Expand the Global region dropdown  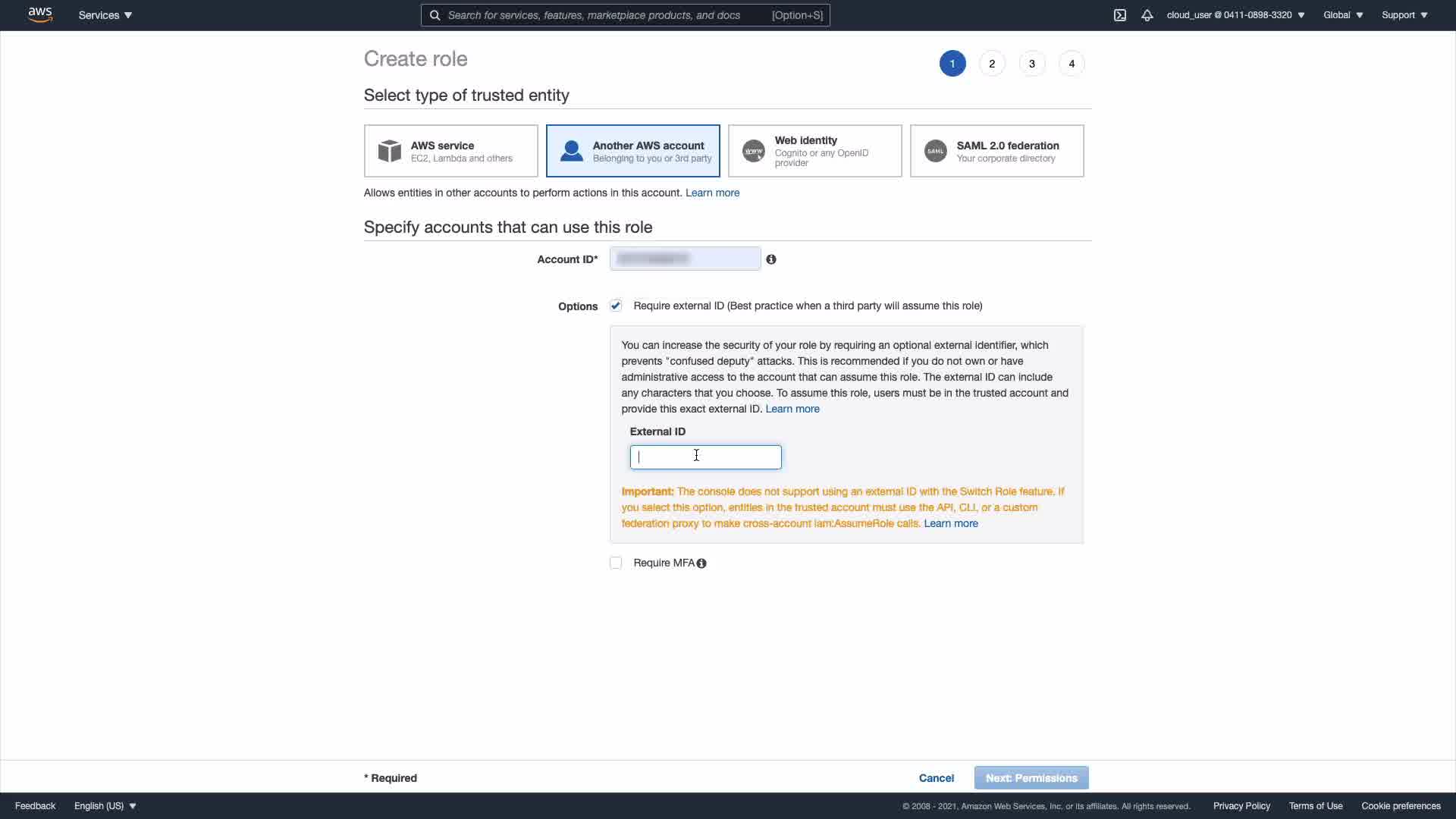(x=1343, y=15)
